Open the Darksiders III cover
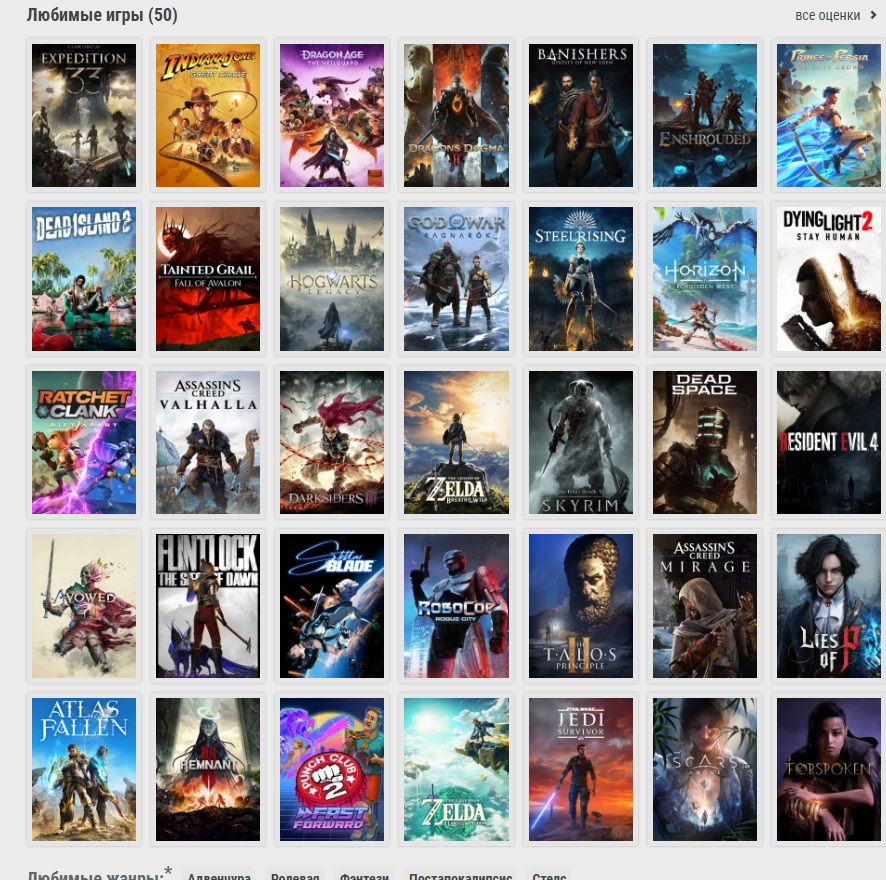Viewport: 886px width, 880px height. 332,443
